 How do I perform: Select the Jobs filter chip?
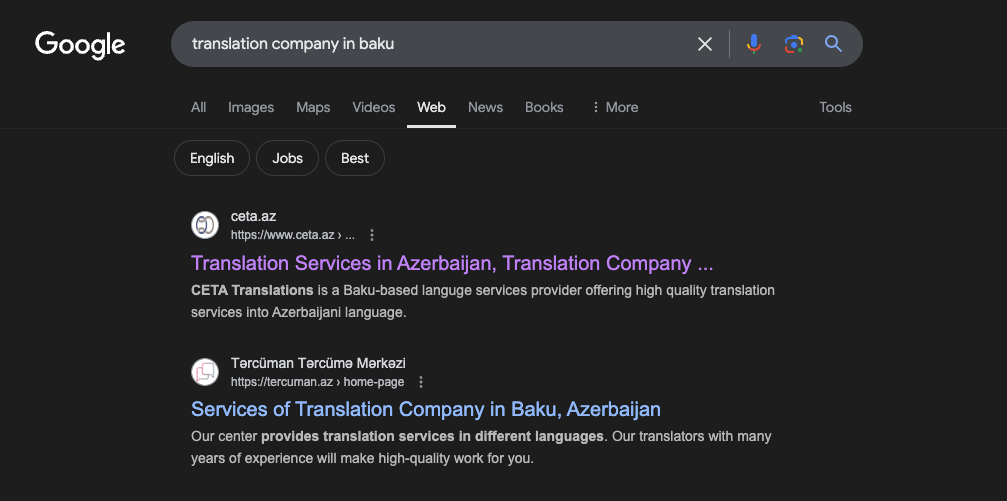coord(287,158)
